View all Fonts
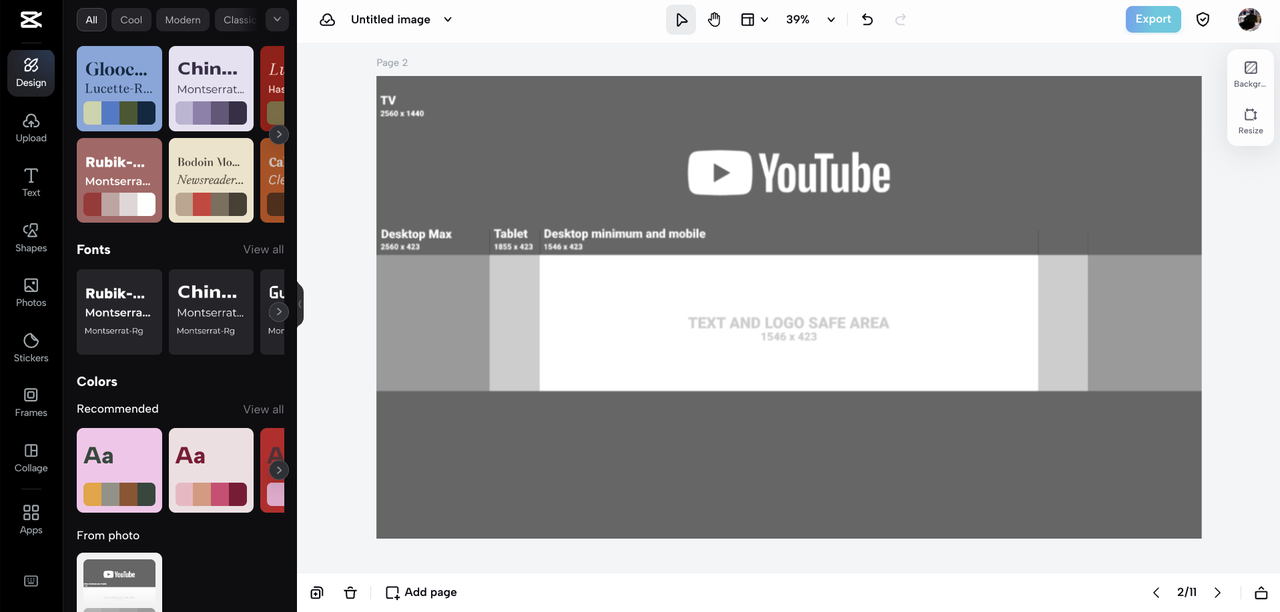The image size is (1280, 612). tap(263, 249)
